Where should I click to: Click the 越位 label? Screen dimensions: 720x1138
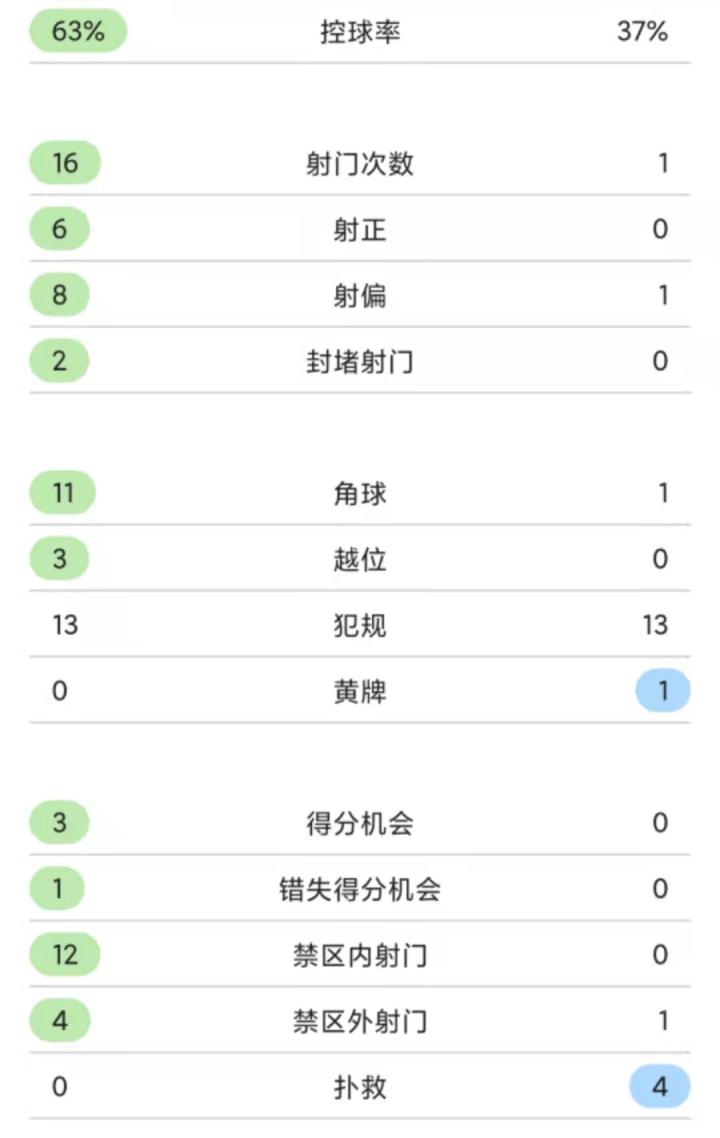360,560
